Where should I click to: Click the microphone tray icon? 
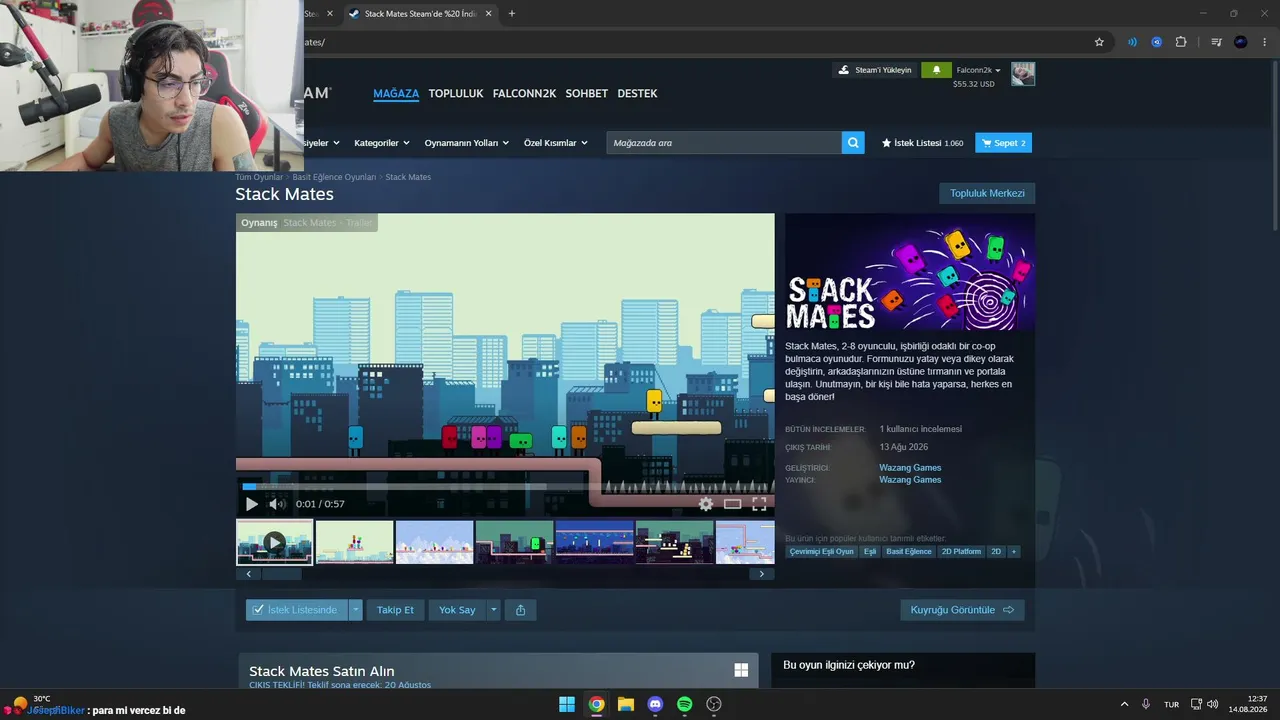click(1146, 704)
